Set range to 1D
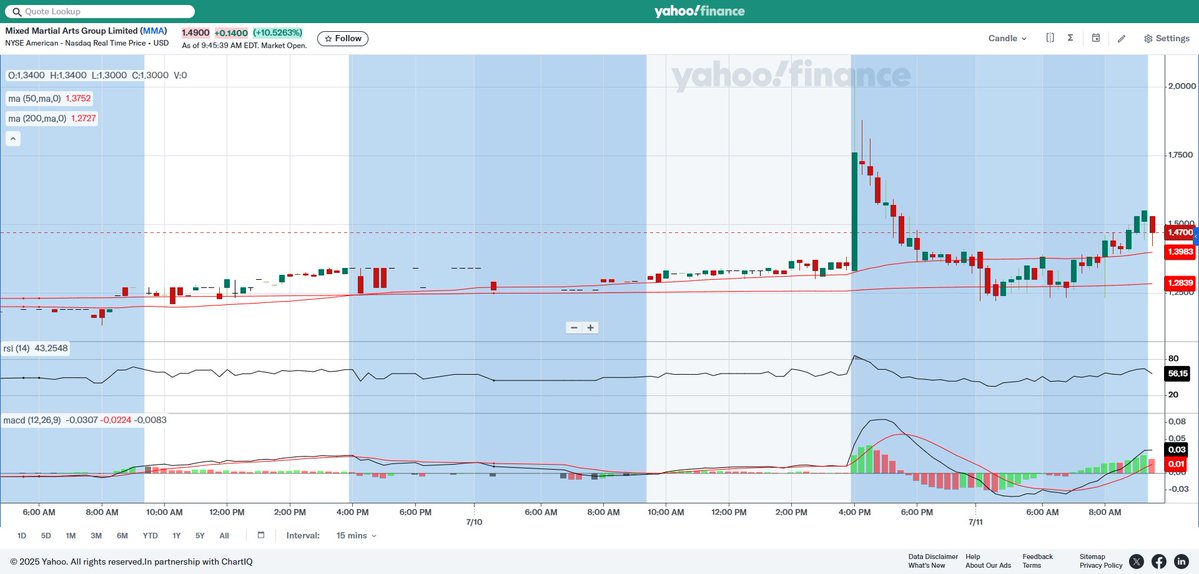Viewport: 1199px width, 574px height. [21, 536]
